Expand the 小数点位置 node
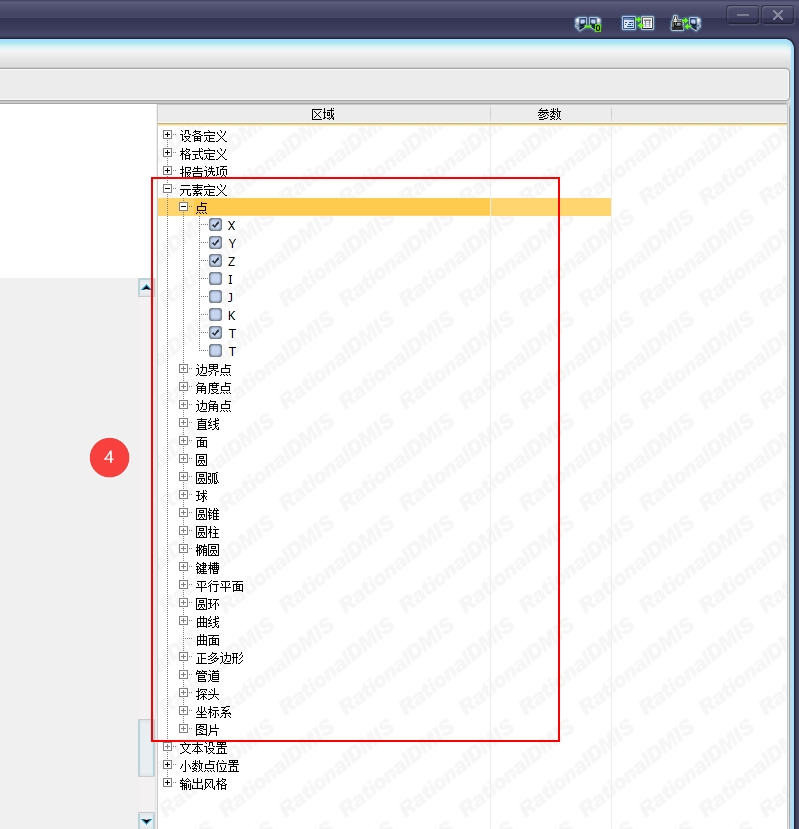 [168, 764]
